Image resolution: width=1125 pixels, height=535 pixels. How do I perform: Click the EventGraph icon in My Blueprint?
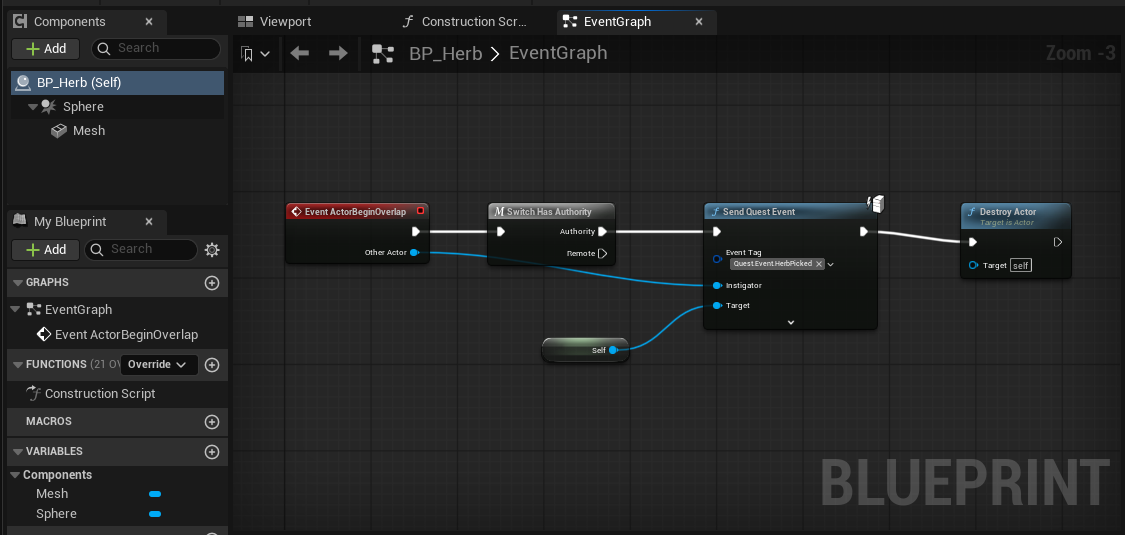coord(34,310)
